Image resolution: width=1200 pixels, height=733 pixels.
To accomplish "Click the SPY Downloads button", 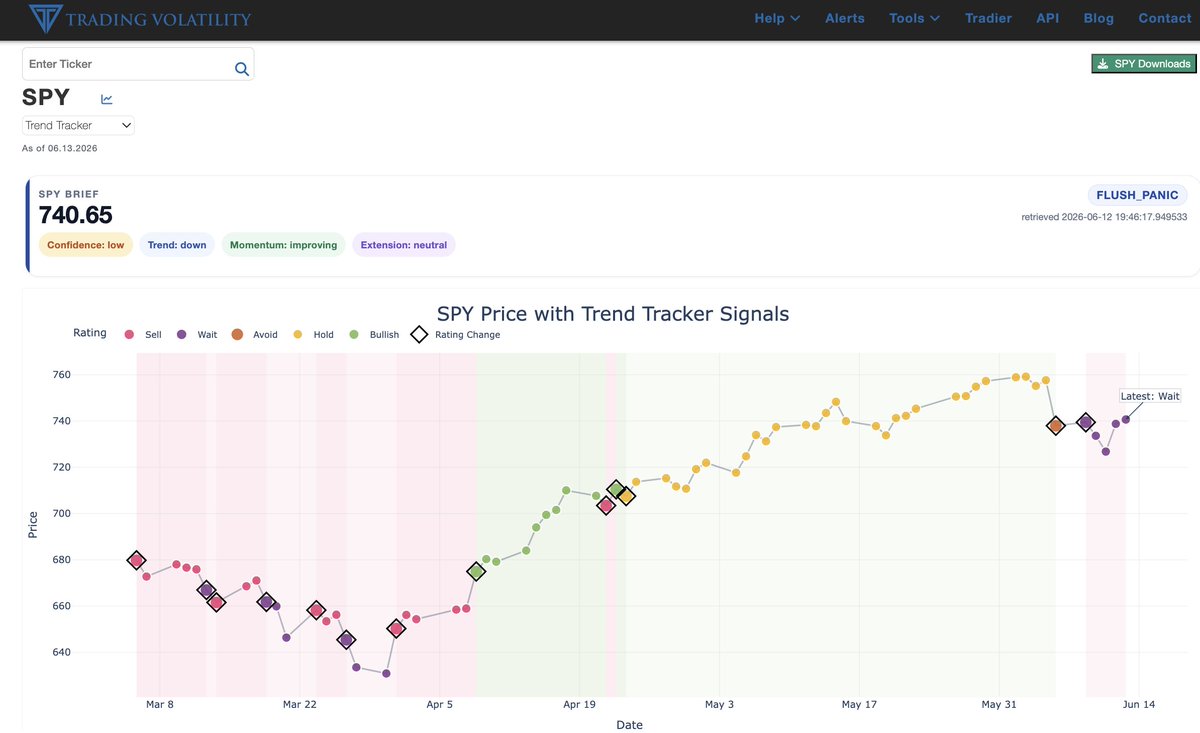I will click(x=1144, y=64).
